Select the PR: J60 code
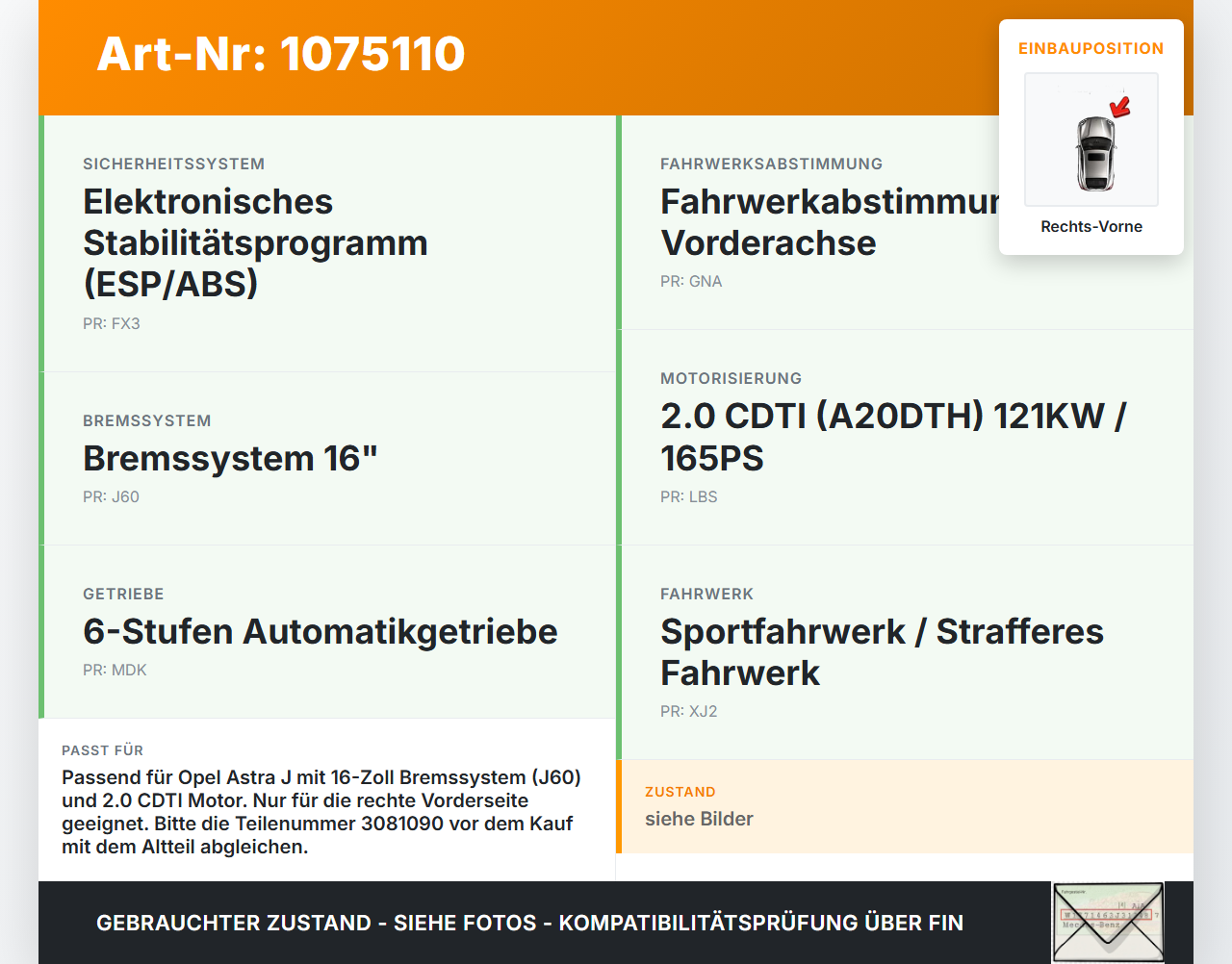Screen dimensions: 1232x964 111,496
